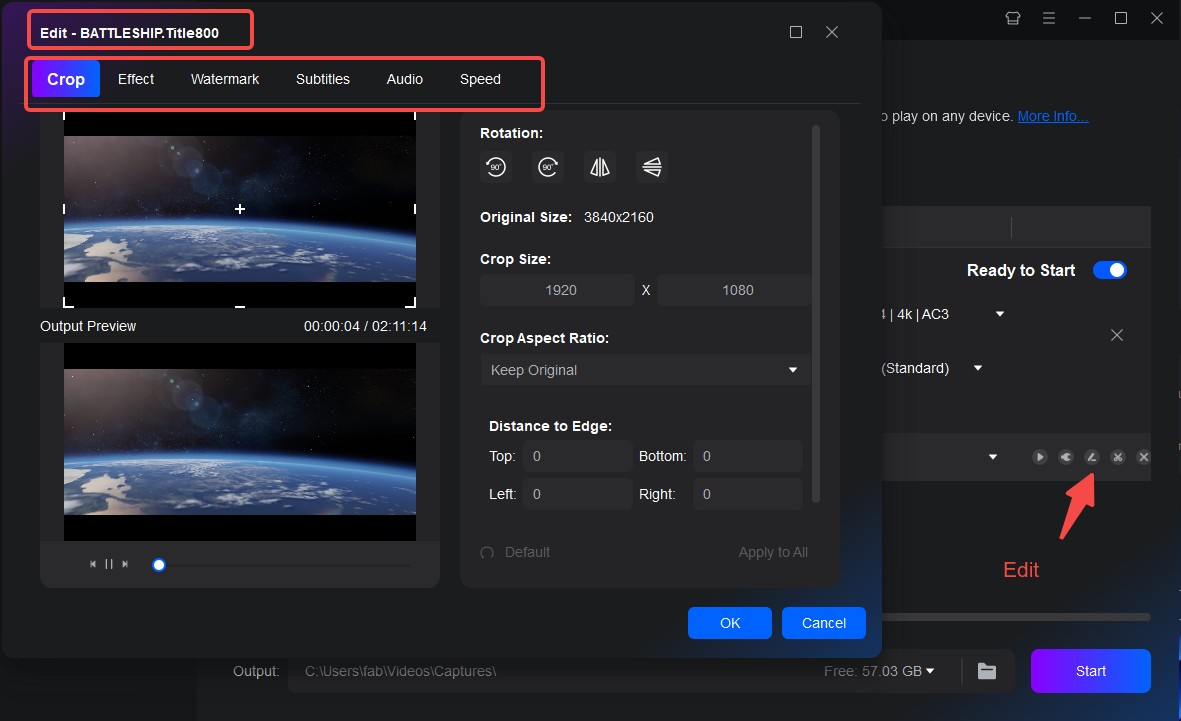
Task: Confirm edits with OK button
Action: (730, 623)
